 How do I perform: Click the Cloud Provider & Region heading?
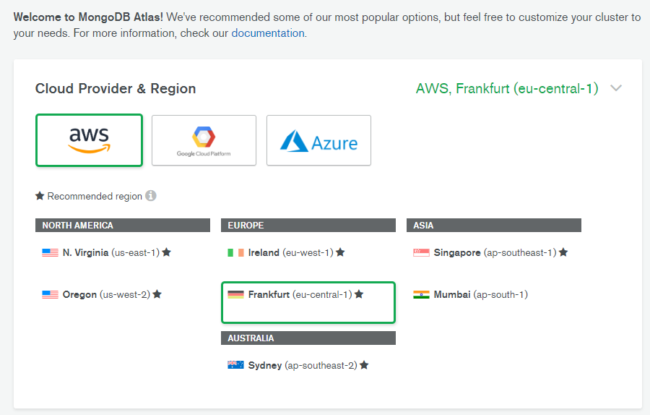116,89
